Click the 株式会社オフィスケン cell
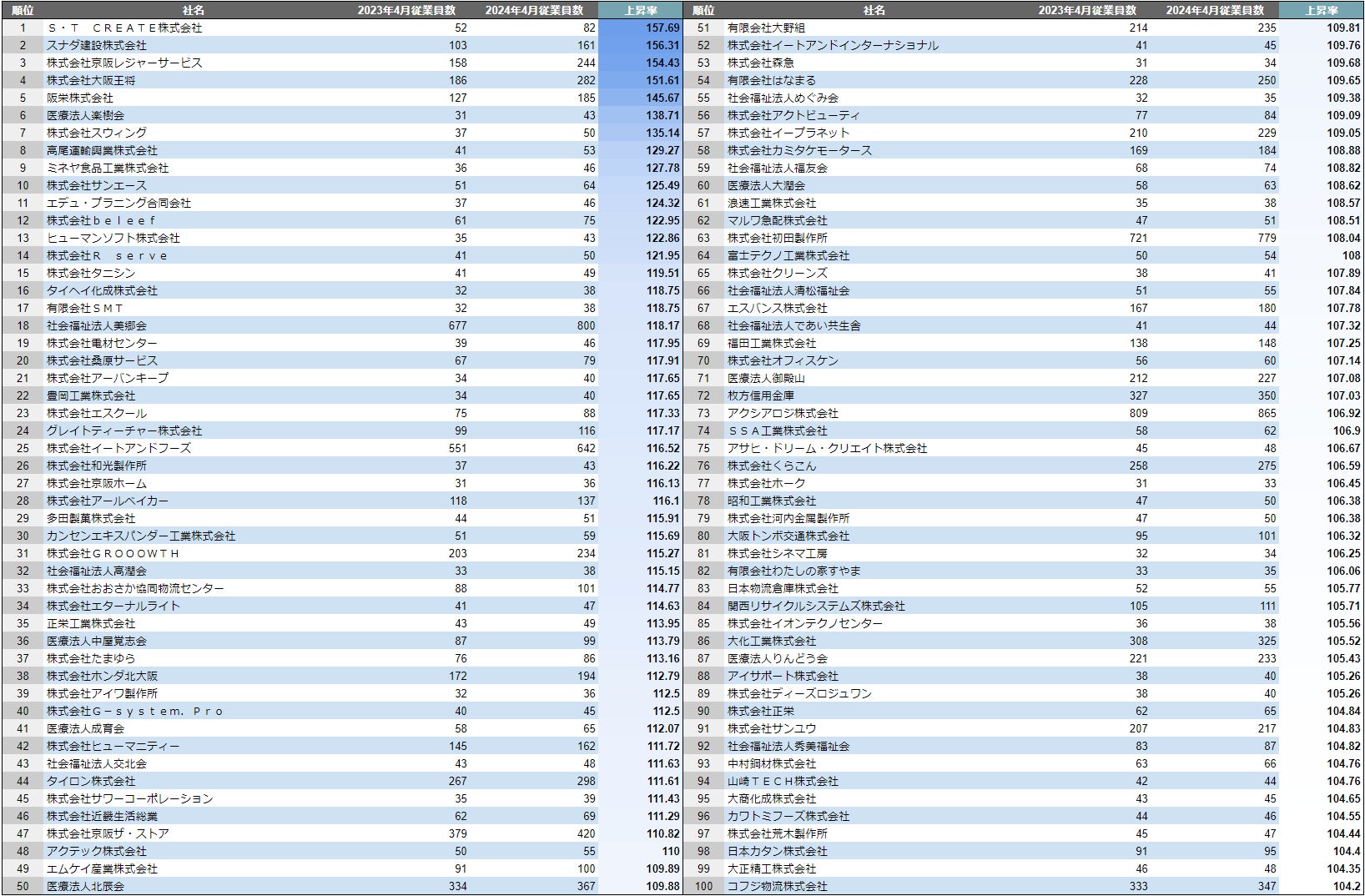This screenshot has height=896, width=1365. point(783,360)
